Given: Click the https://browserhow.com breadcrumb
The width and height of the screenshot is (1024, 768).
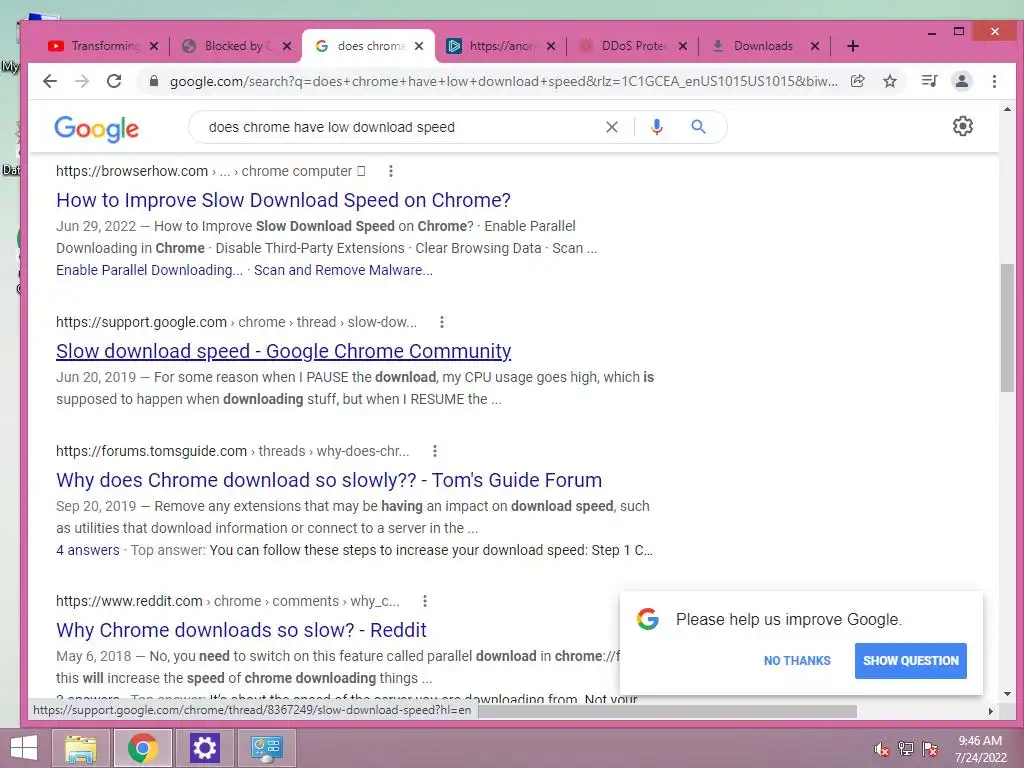Looking at the screenshot, I should coord(132,171).
